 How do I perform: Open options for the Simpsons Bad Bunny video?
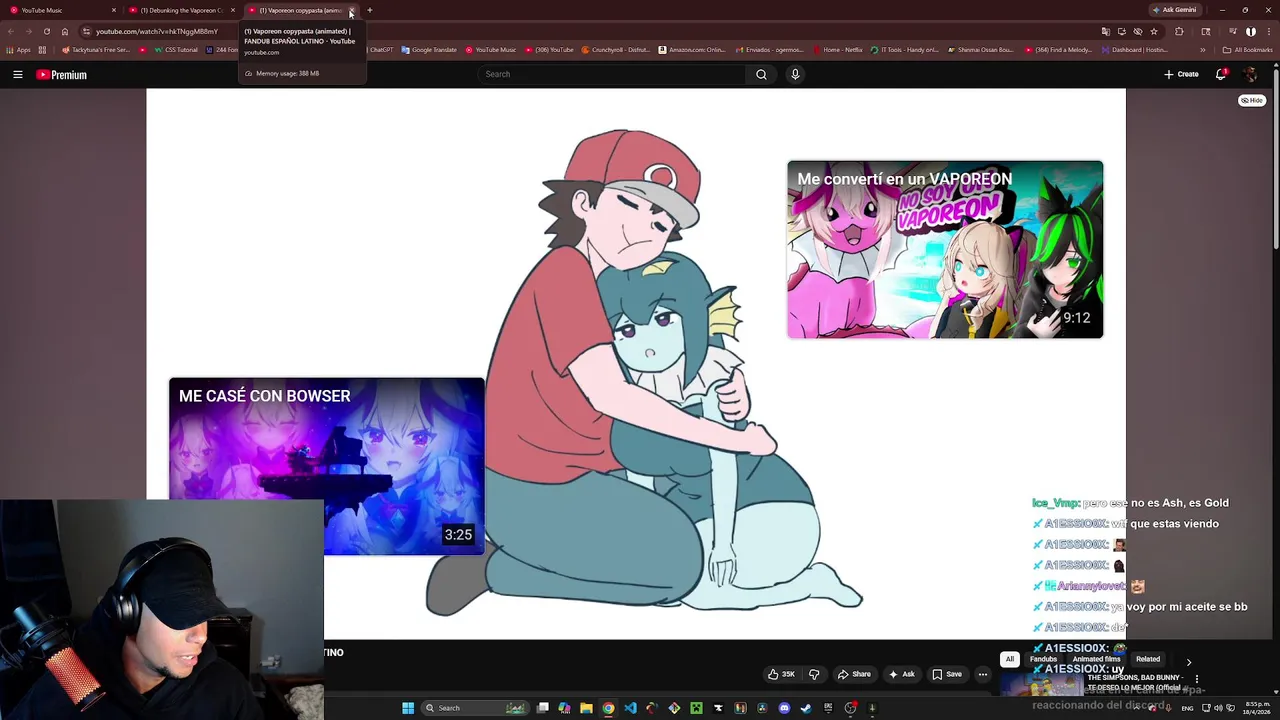click(1196, 679)
